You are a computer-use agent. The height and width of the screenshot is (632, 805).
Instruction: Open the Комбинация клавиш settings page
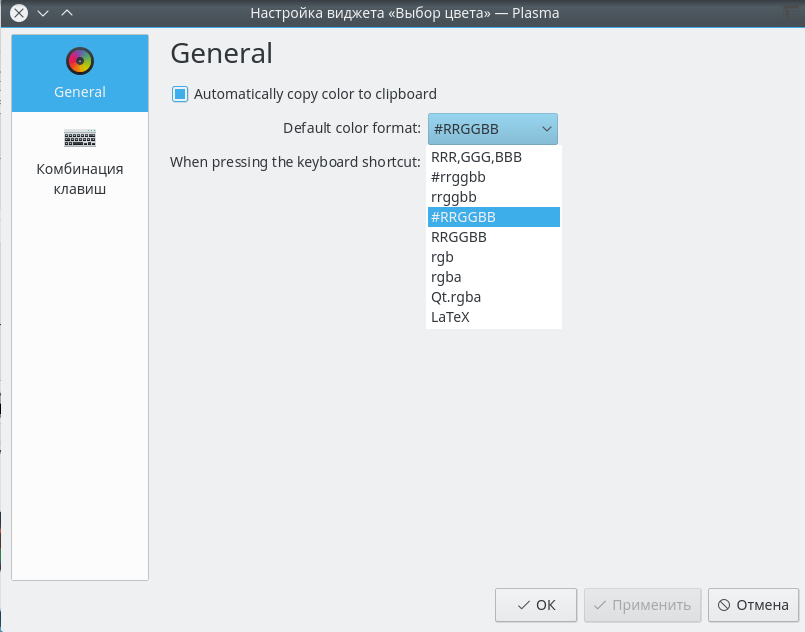pyautogui.click(x=80, y=160)
